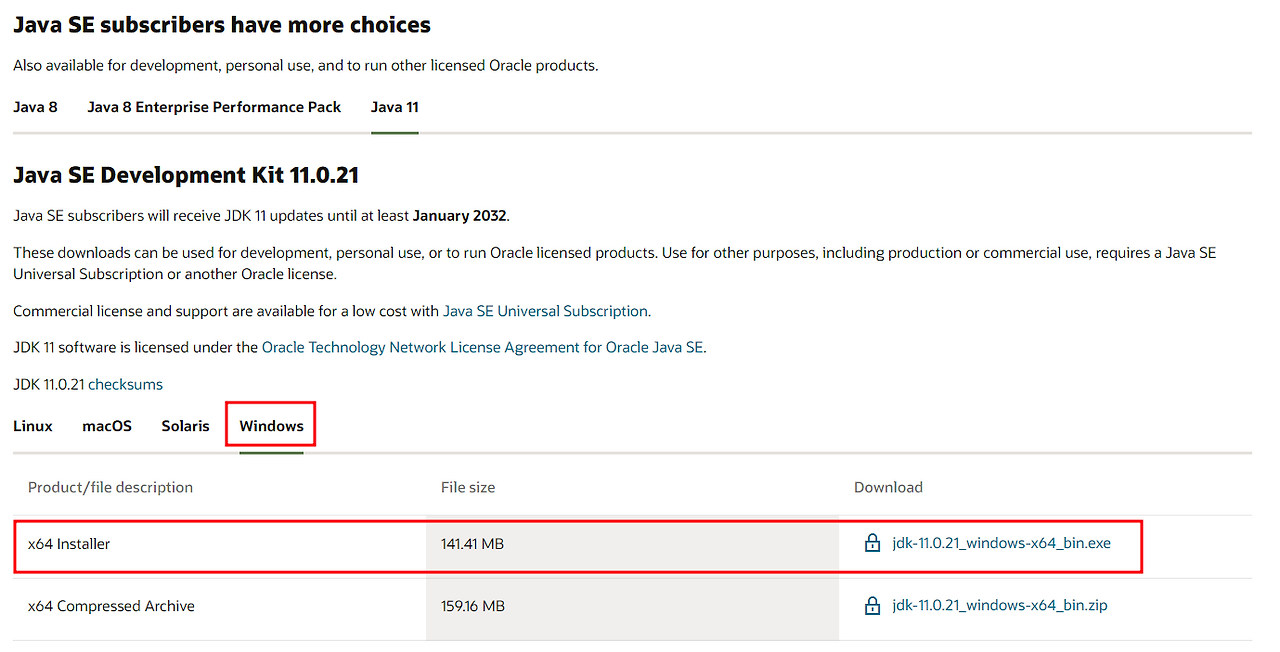The width and height of the screenshot is (1280, 652).
Task: Switch to Java 8 Enterprise Performance Pack tab
Action: [x=214, y=107]
